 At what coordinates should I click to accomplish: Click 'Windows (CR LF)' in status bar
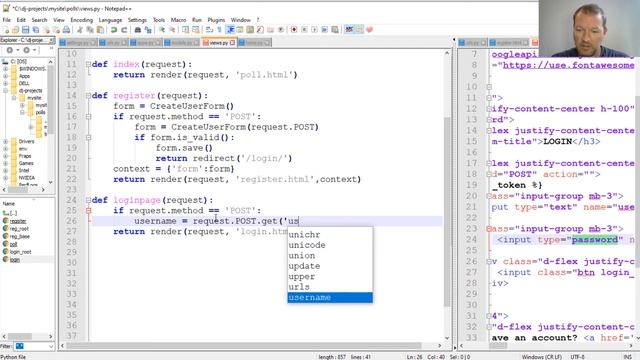point(541,357)
